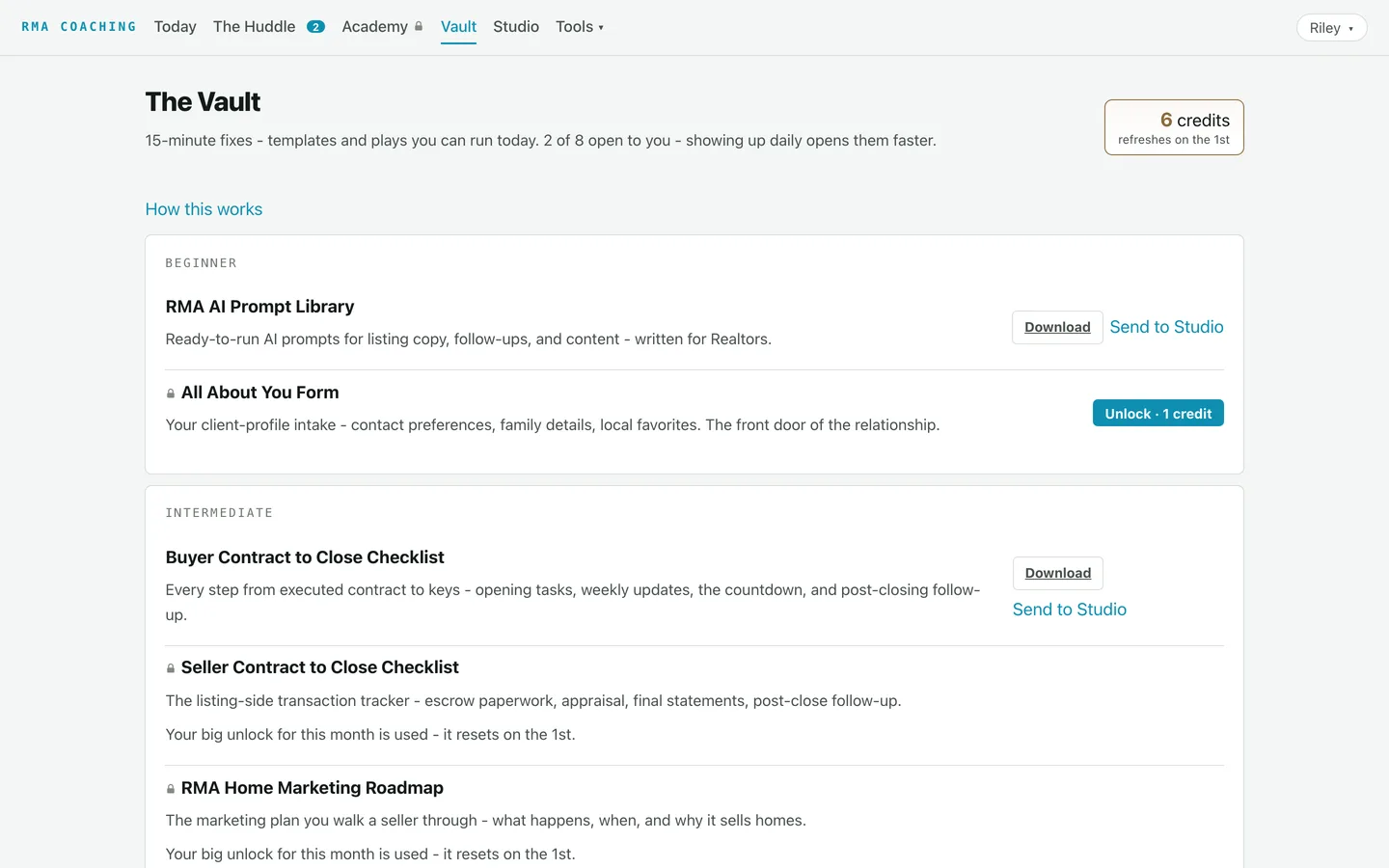Go to the Today page

[x=175, y=27]
